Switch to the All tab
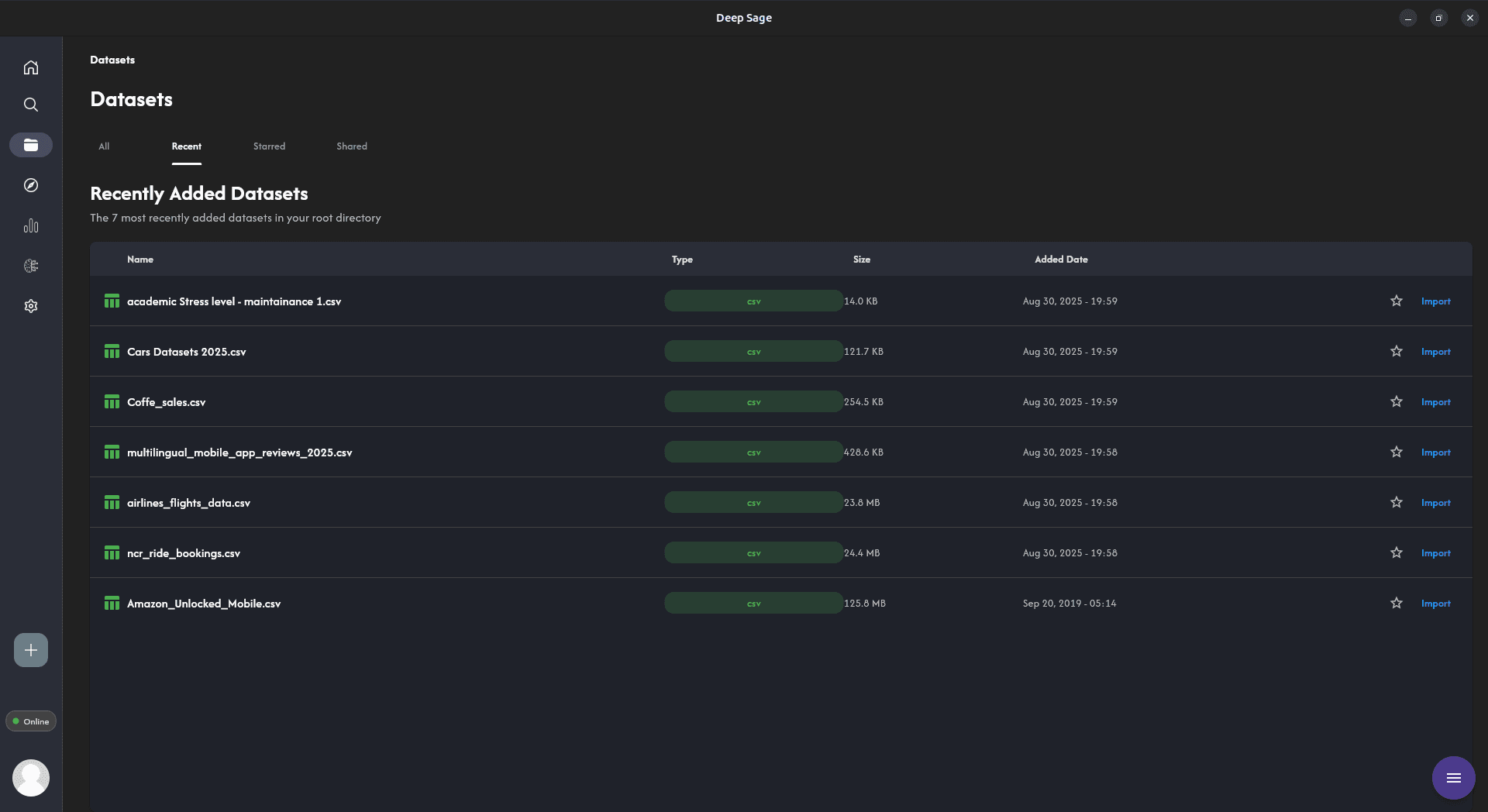 coord(104,146)
